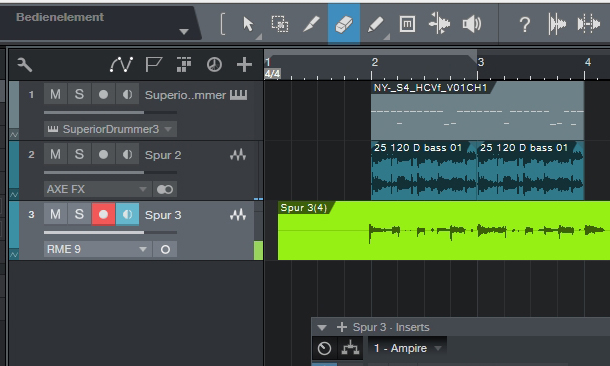
Task: Solo Spur 3 track
Action: coord(79,214)
